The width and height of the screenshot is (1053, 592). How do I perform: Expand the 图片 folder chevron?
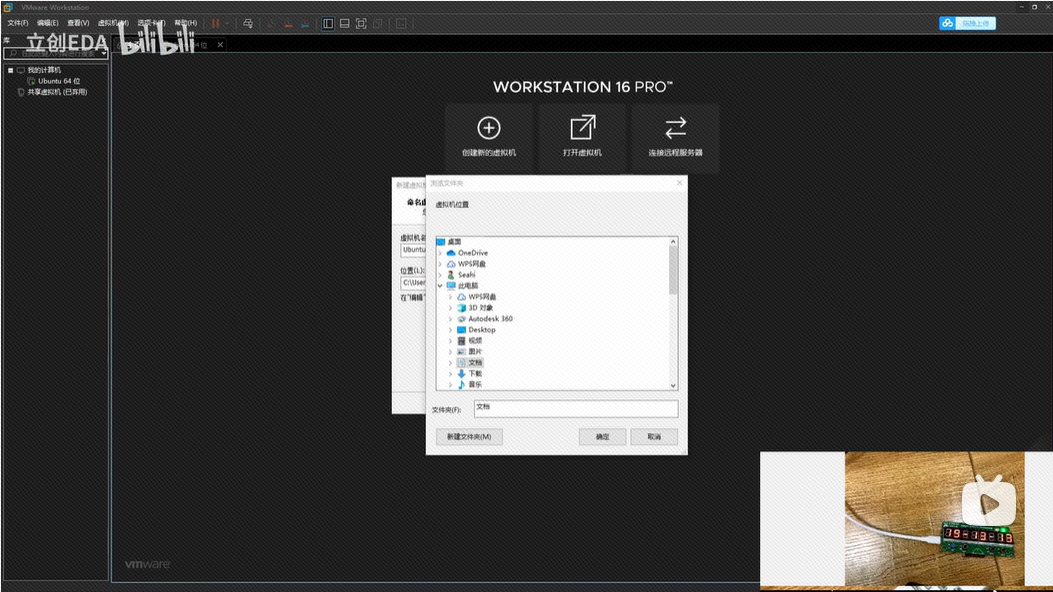pyautogui.click(x=451, y=352)
